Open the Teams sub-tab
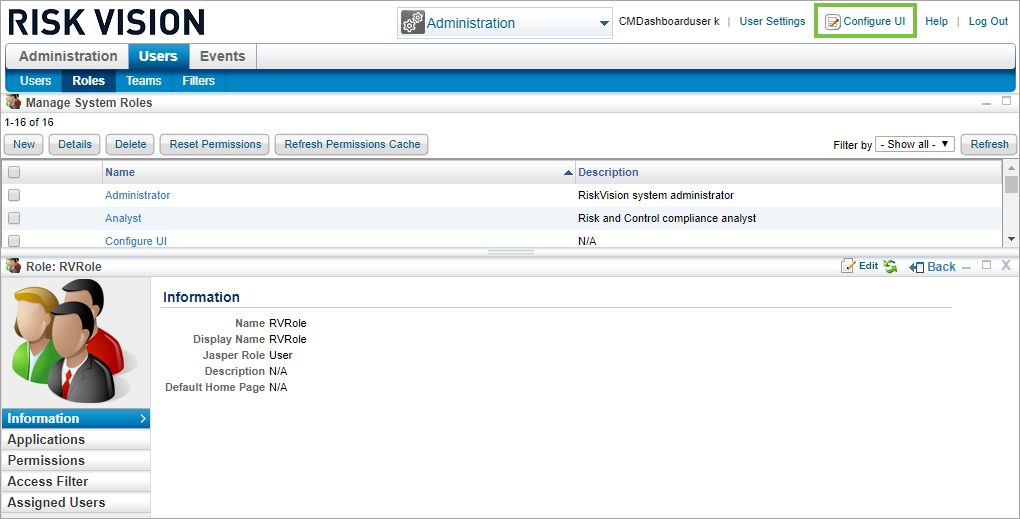This screenshot has height=519, width=1020. coord(143,81)
